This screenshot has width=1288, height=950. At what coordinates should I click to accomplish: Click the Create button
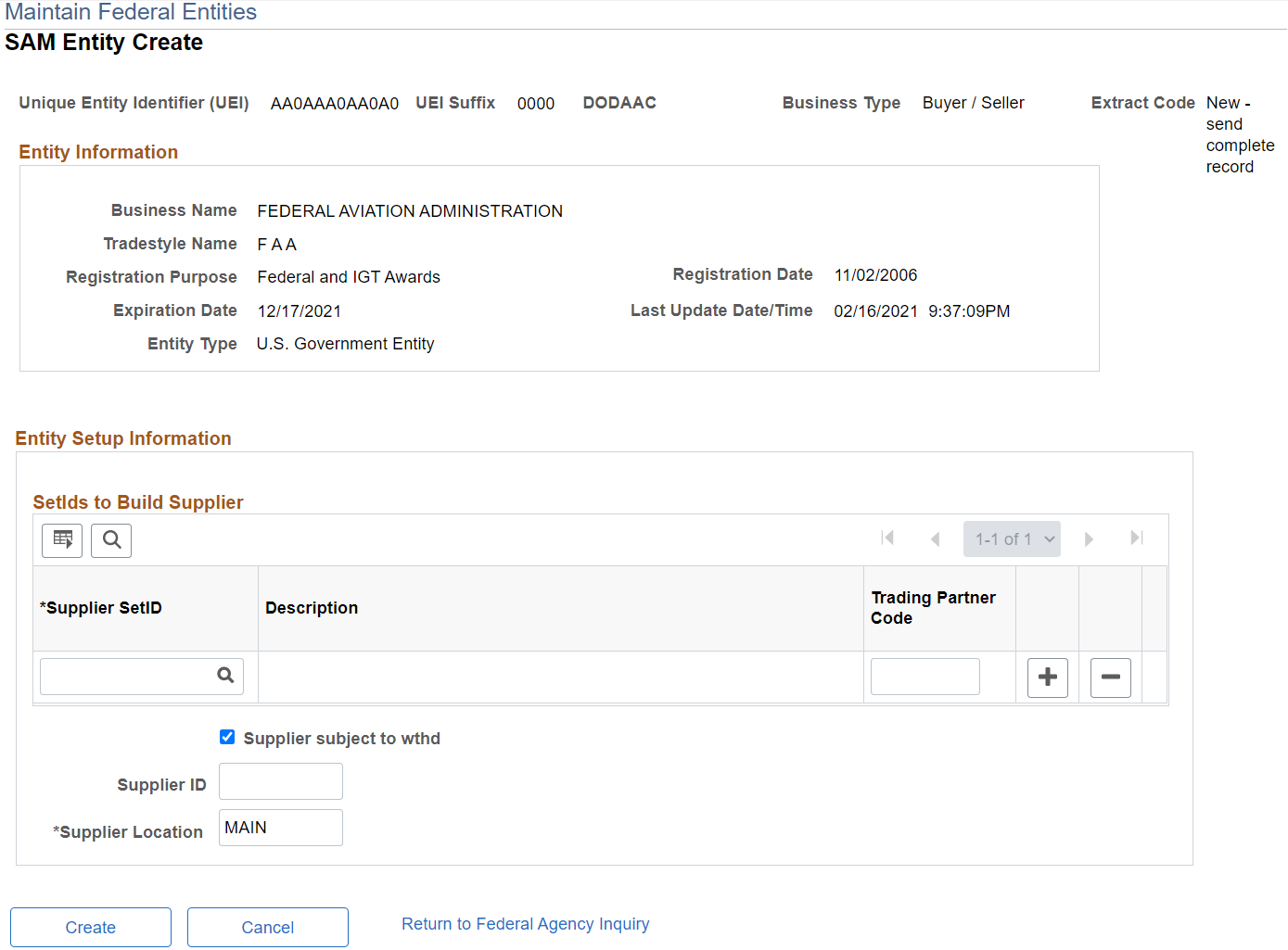(91, 928)
